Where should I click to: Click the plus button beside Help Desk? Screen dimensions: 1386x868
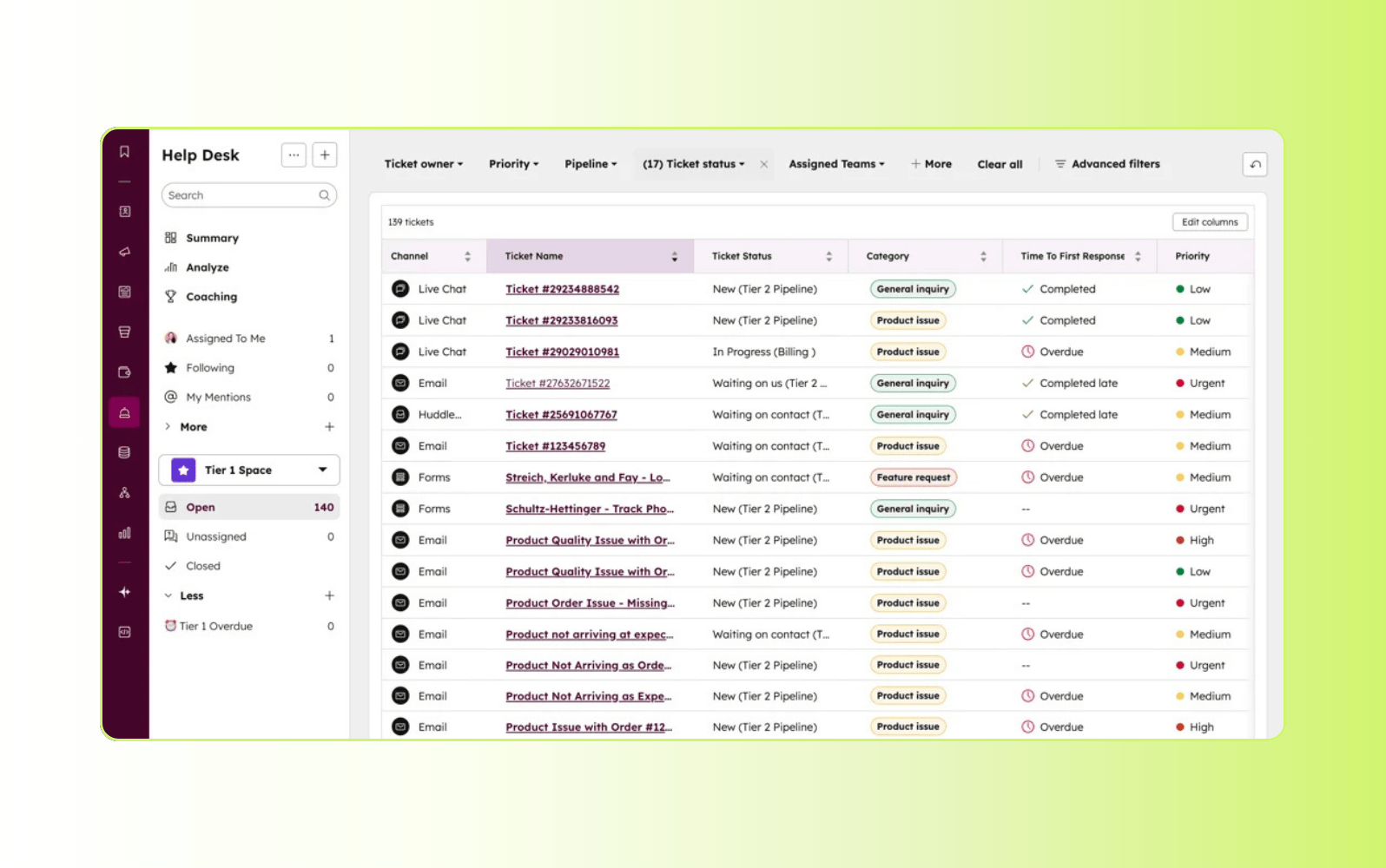325,155
